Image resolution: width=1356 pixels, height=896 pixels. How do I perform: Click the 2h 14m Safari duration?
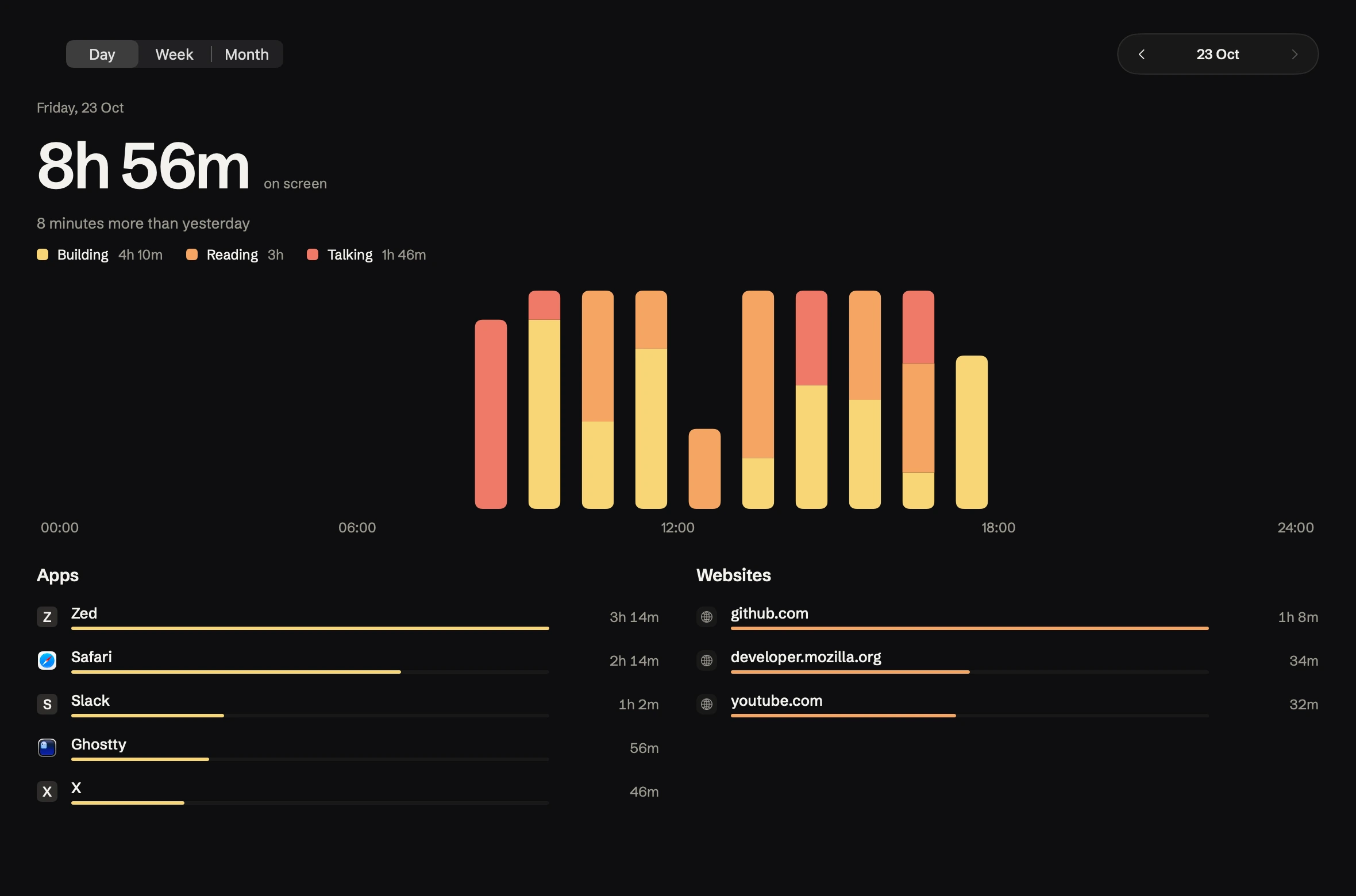[634, 661]
